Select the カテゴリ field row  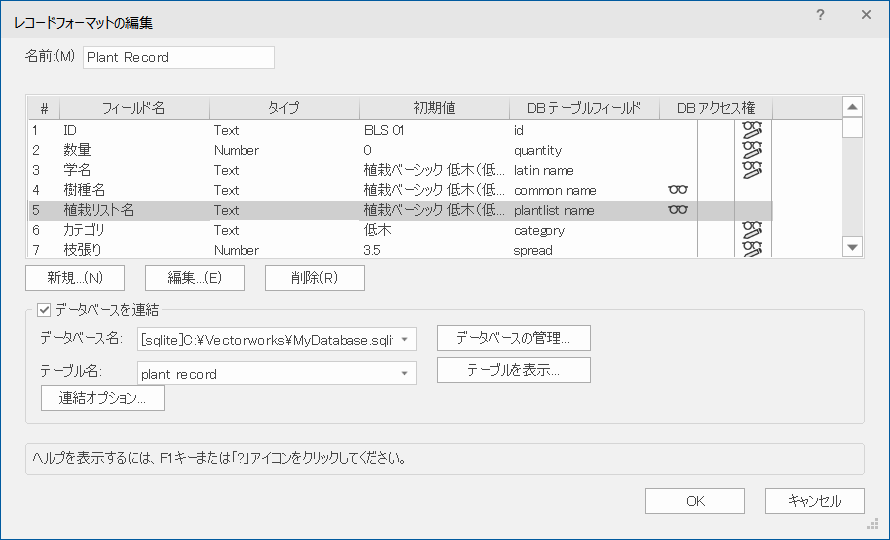pyautogui.click(x=400, y=230)
